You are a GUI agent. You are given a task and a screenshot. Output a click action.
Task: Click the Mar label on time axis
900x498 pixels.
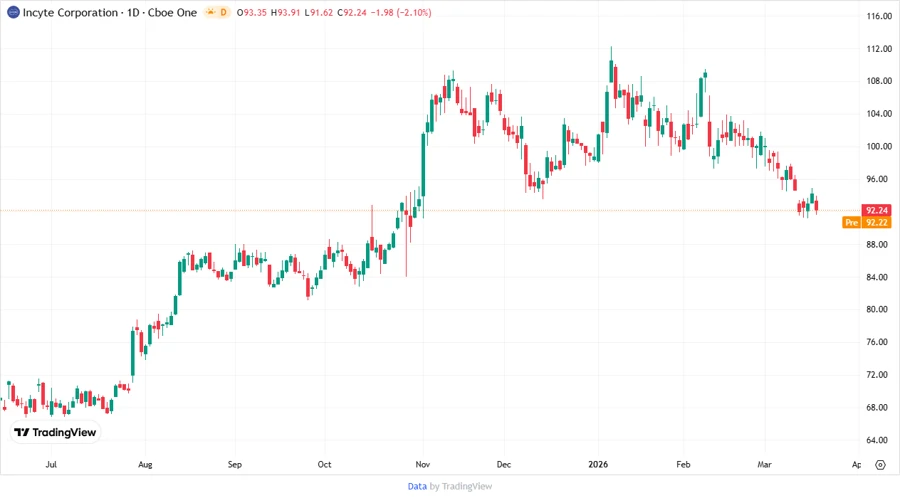pyautogui.click(x=764, y=464)
